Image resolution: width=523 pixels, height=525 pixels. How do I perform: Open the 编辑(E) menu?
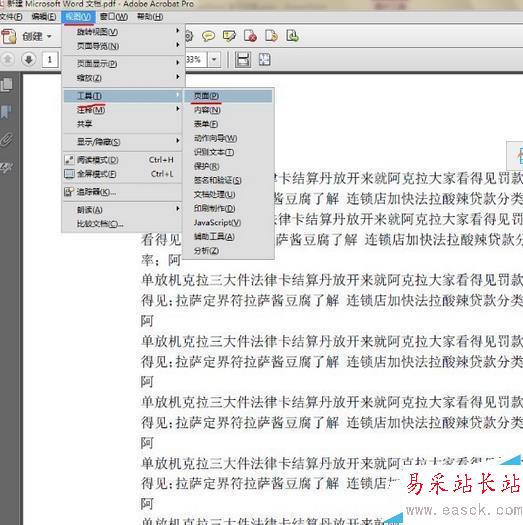click(x=44, y=17)
